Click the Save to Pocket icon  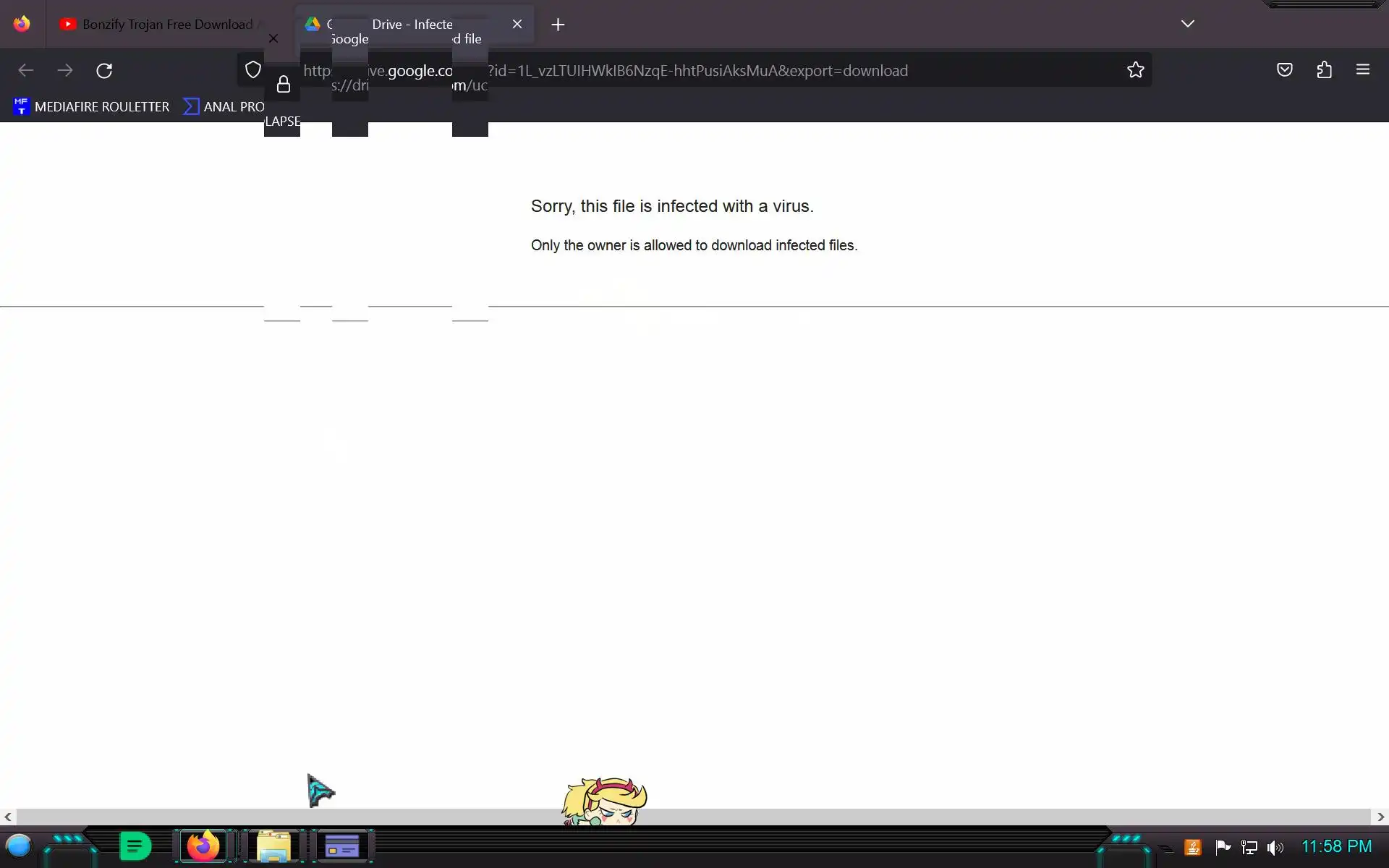tap(1284, 70)
